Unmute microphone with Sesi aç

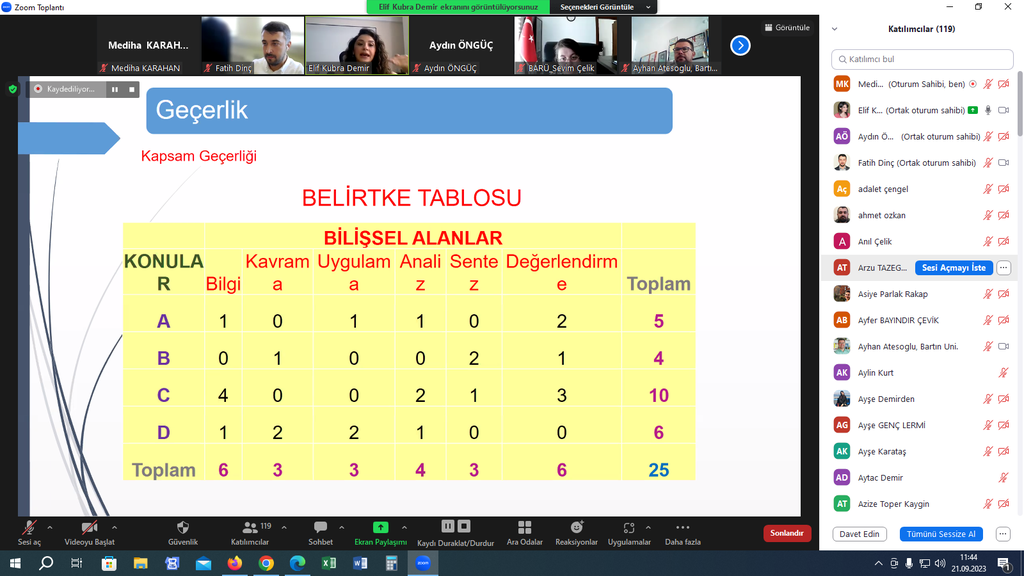pos(29,528)
